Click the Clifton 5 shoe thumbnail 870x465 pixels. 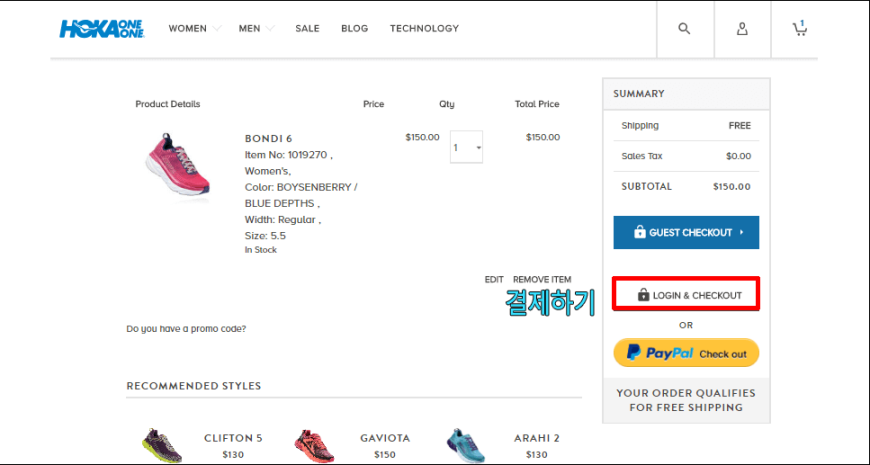(x=162, y=446)
